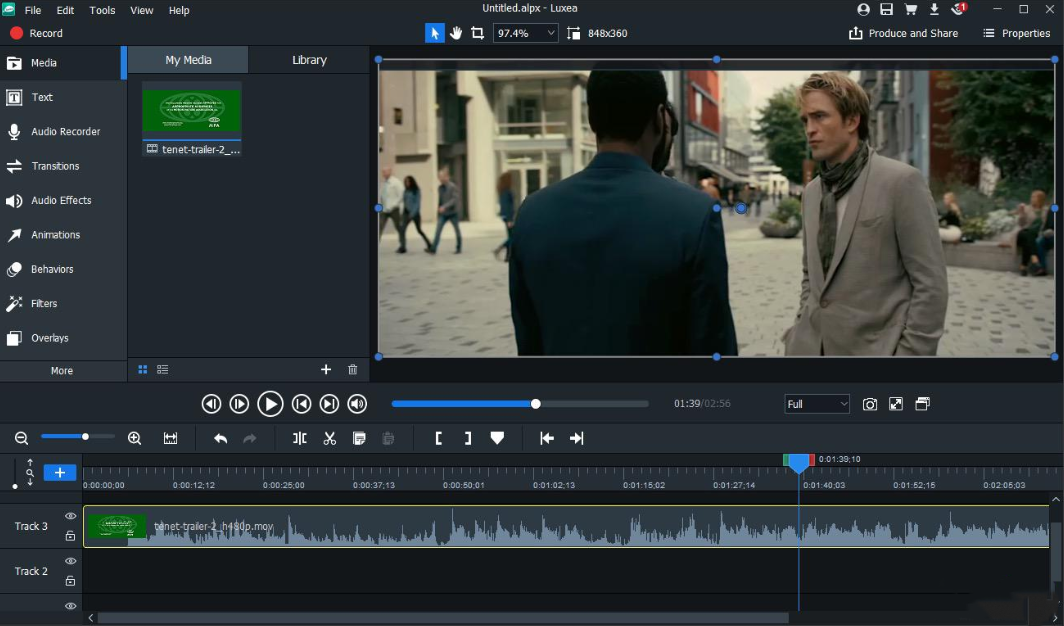Open the View menu
This screenshot has height=626, width=1064.
(x=141, y=10)
